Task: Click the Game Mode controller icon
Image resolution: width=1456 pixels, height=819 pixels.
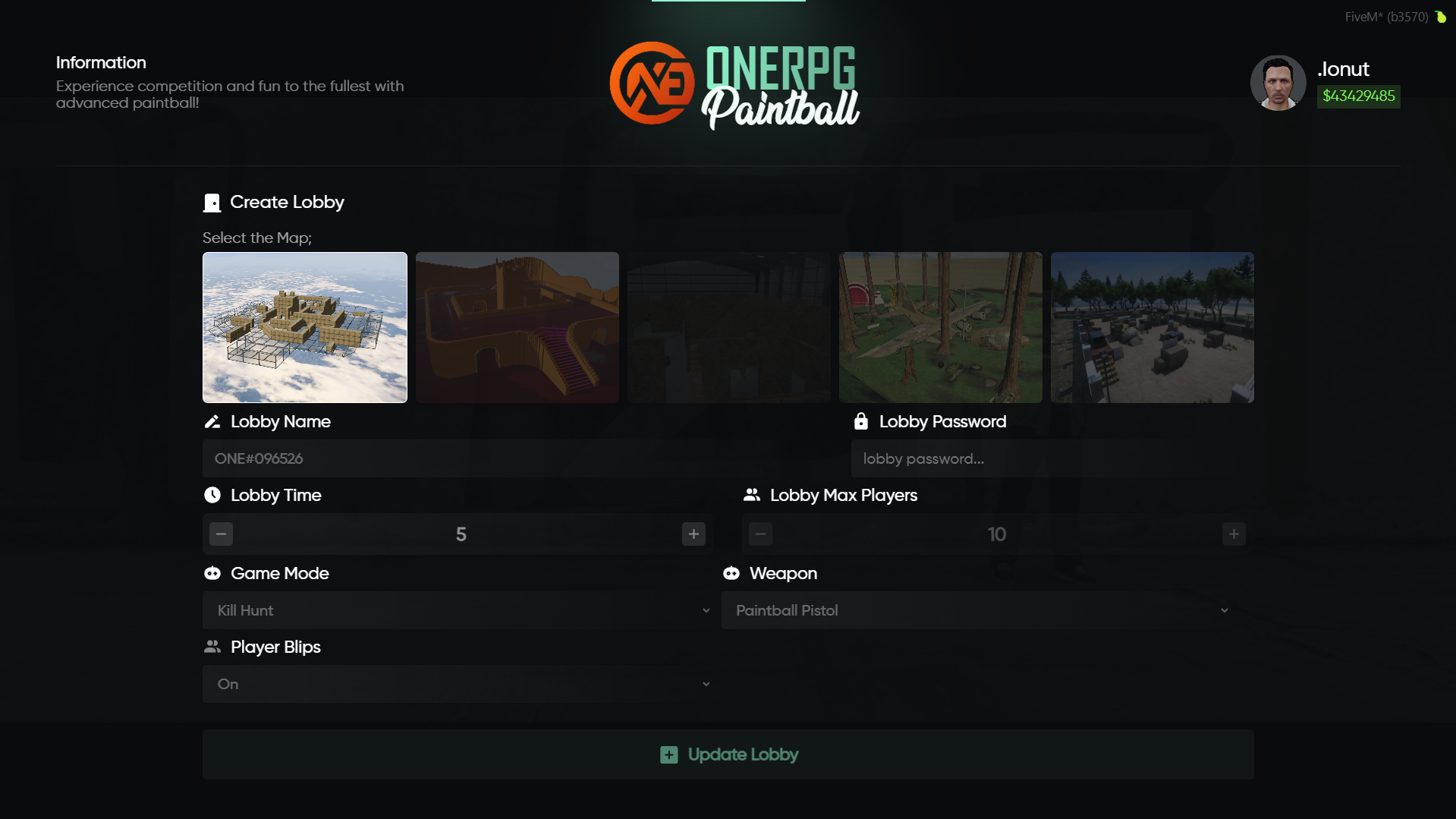Action: pos(212,573)
